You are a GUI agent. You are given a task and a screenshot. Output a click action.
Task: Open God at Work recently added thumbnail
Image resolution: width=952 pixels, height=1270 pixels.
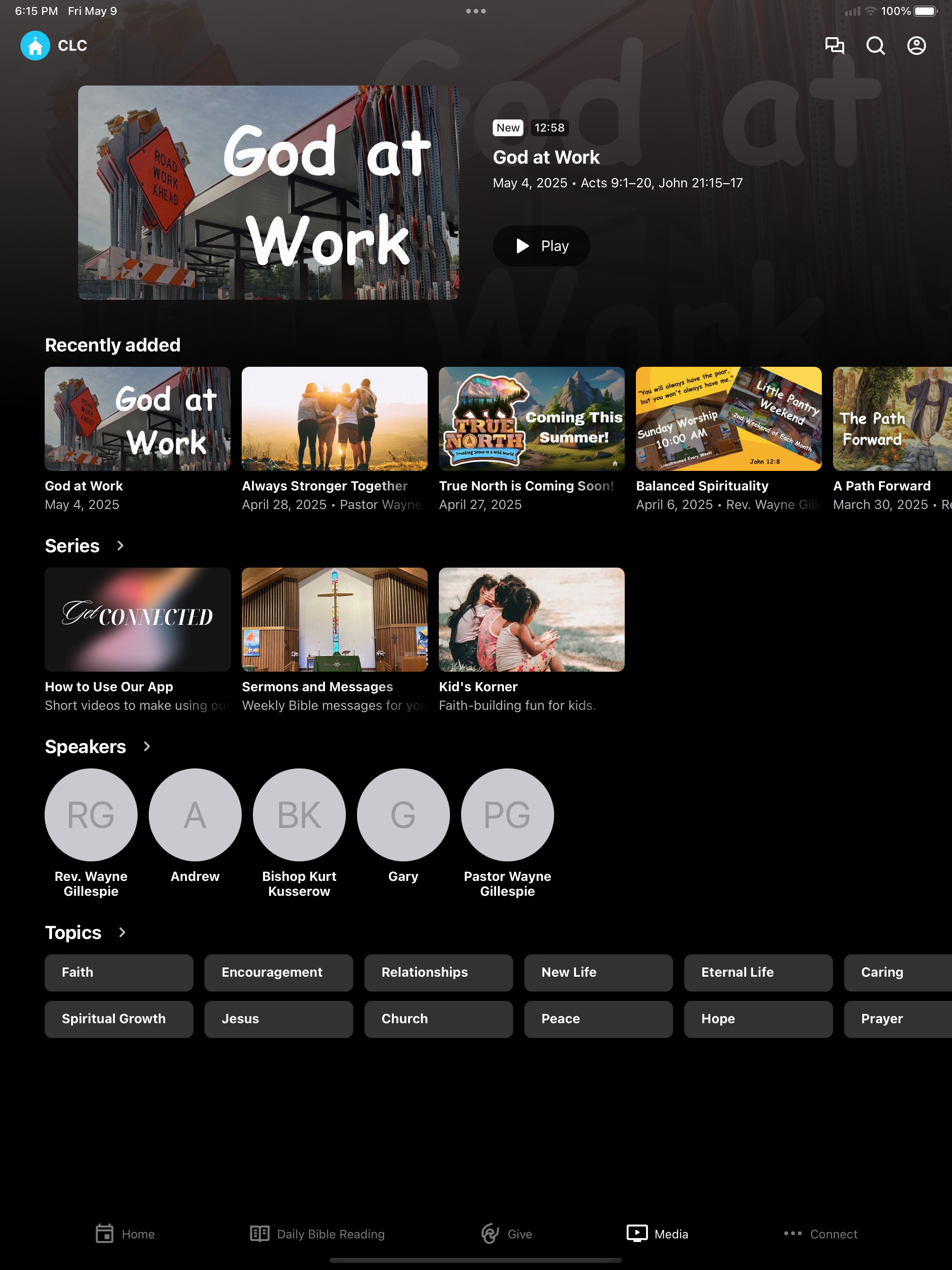[137, 418]
